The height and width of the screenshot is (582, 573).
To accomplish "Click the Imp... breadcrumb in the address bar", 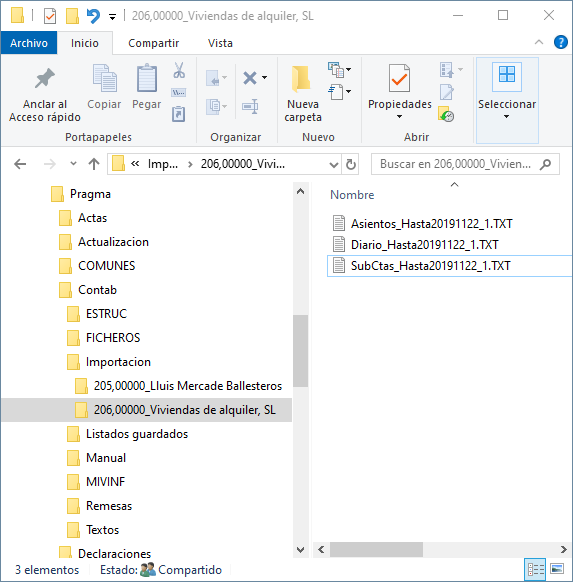I will (x=163, y=164).
